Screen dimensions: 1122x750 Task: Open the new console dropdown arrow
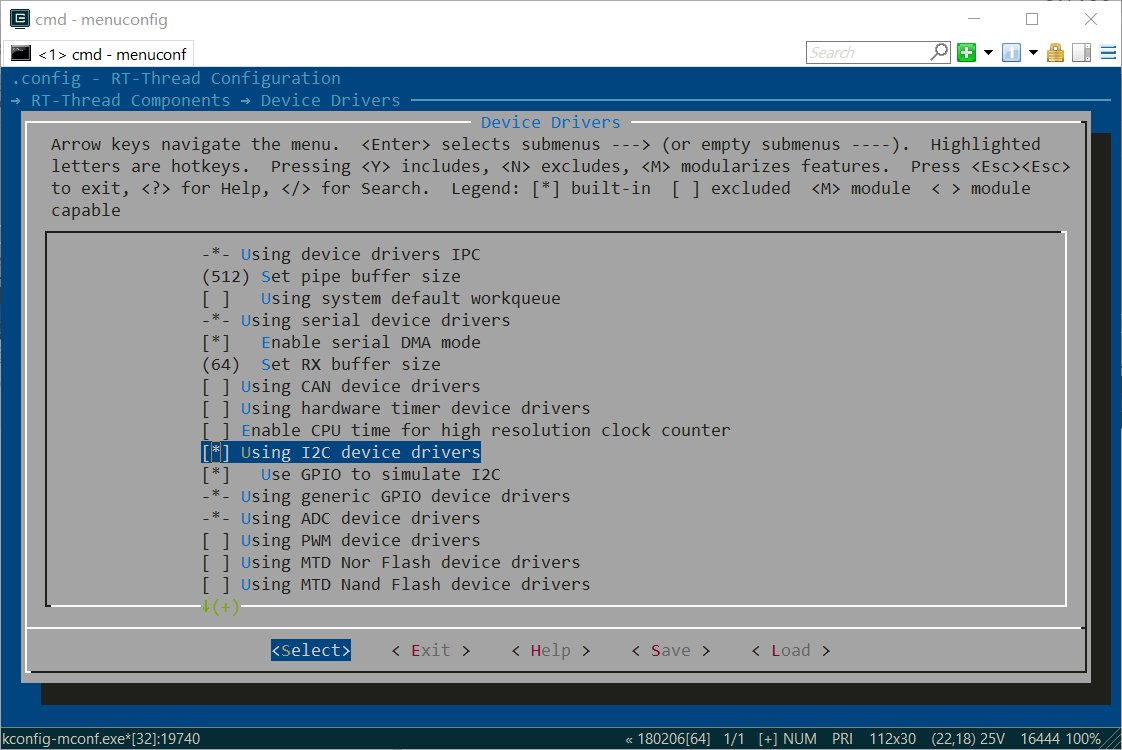coord(988,52)
